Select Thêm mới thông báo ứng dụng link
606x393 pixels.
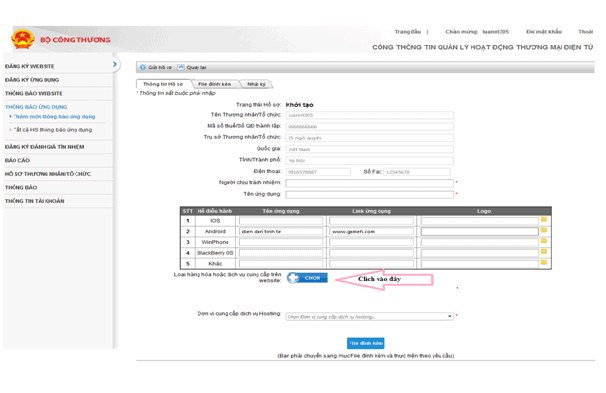pos(54,116)
